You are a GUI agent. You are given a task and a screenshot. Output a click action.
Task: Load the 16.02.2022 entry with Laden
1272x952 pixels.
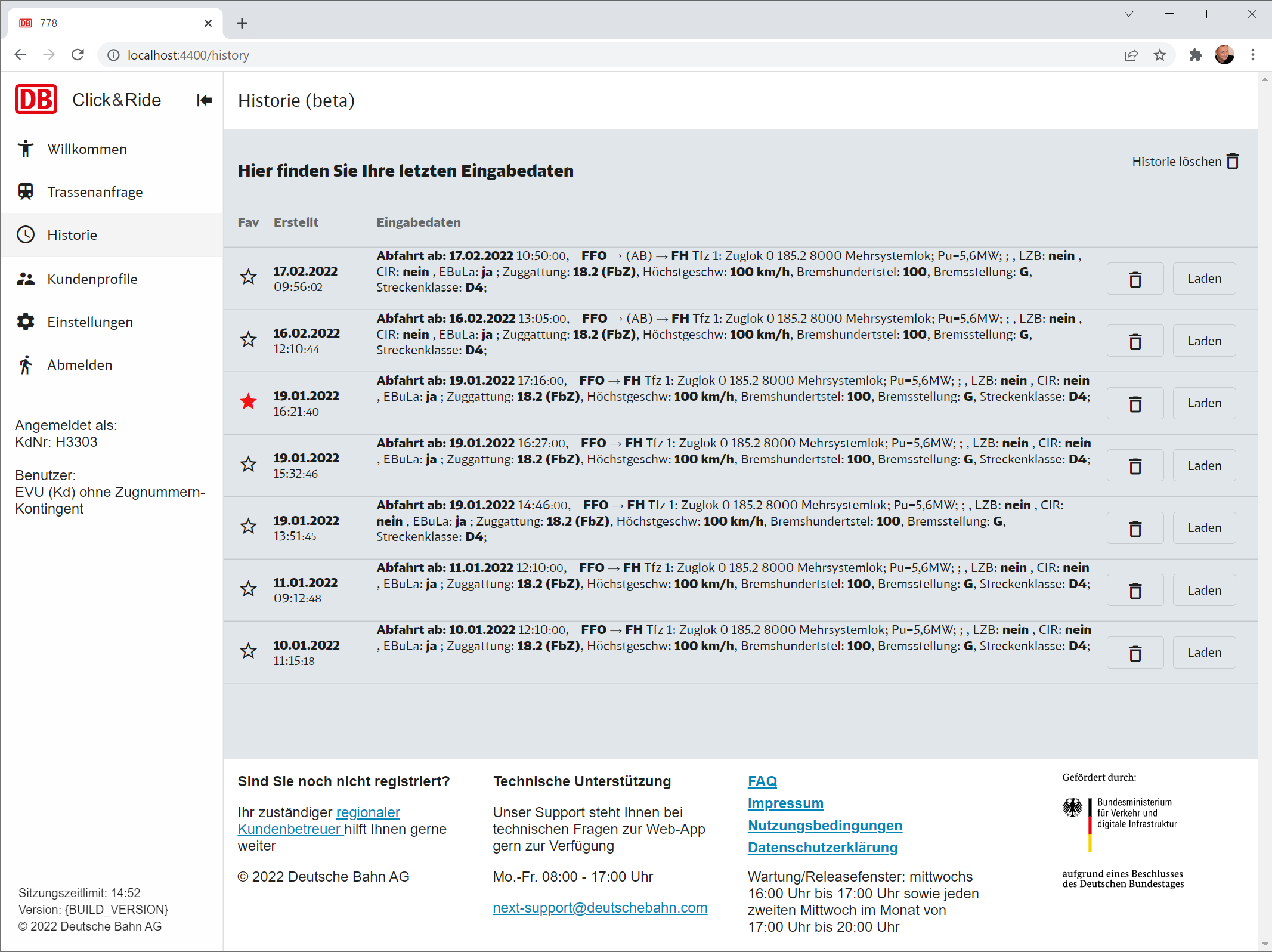pos(1203,341)
